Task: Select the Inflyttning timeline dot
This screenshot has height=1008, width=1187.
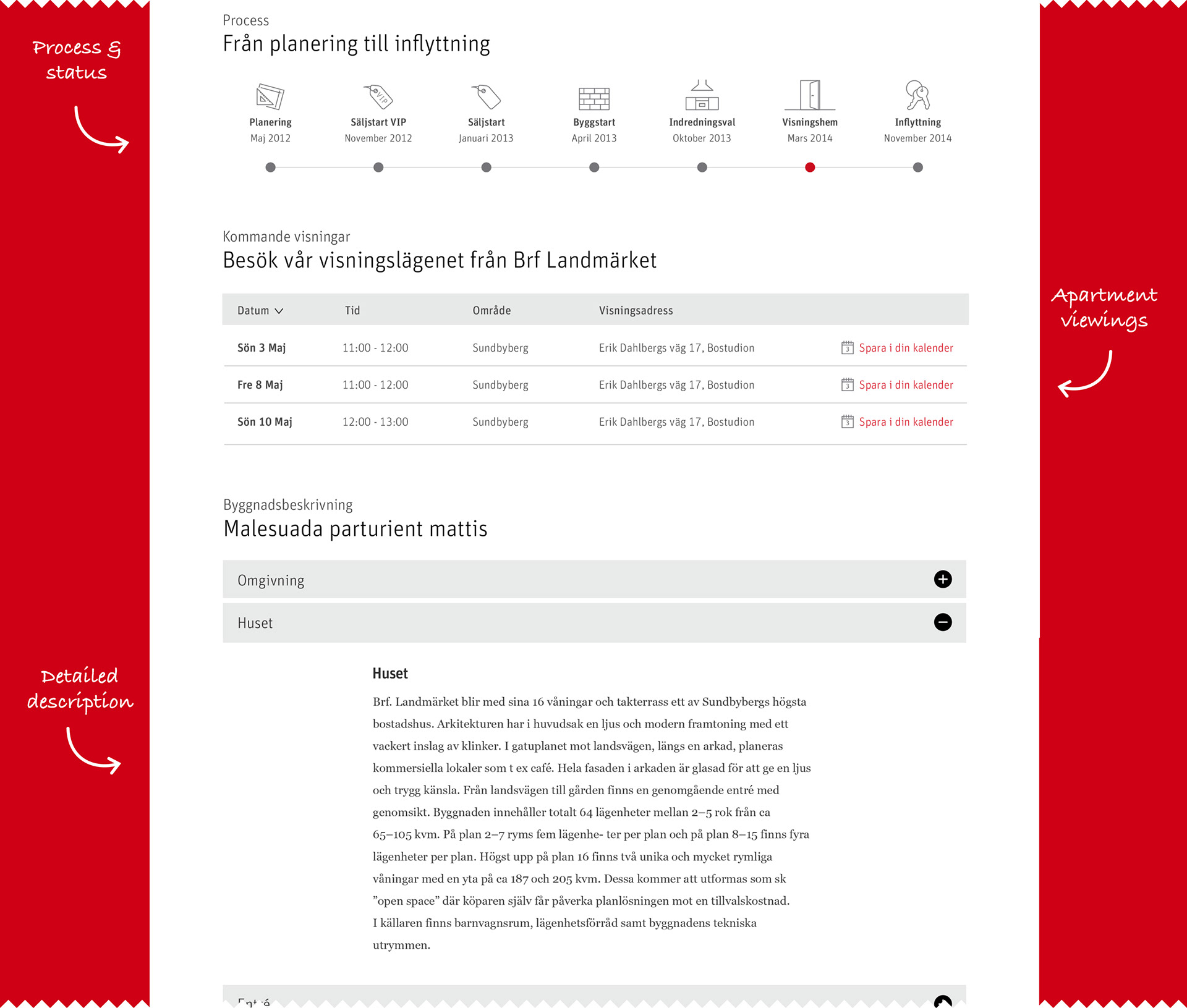Action: pos(917,167)
